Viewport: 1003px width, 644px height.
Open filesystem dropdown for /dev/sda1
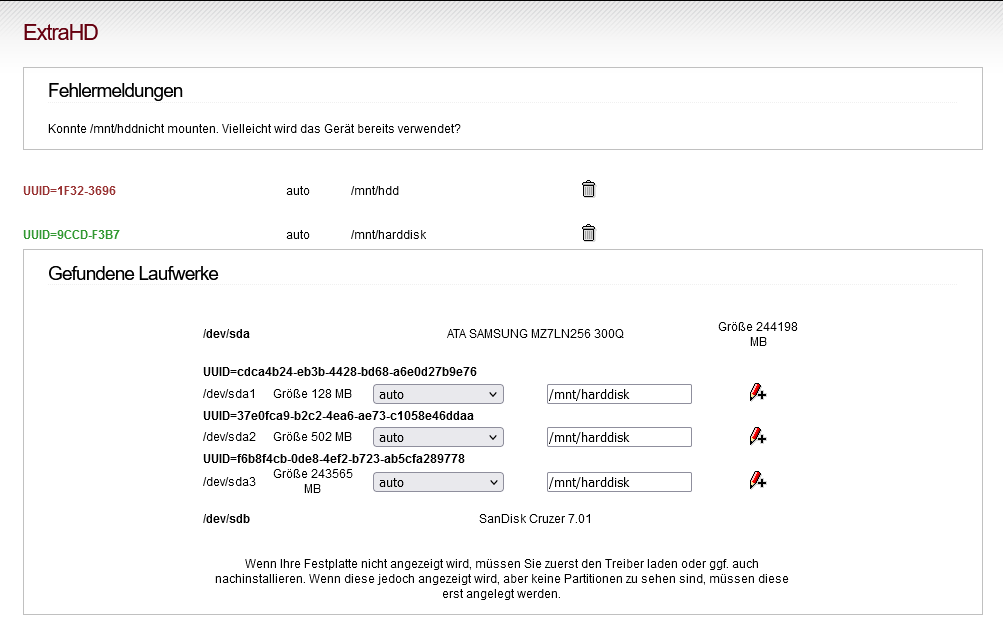click(438, 394)
